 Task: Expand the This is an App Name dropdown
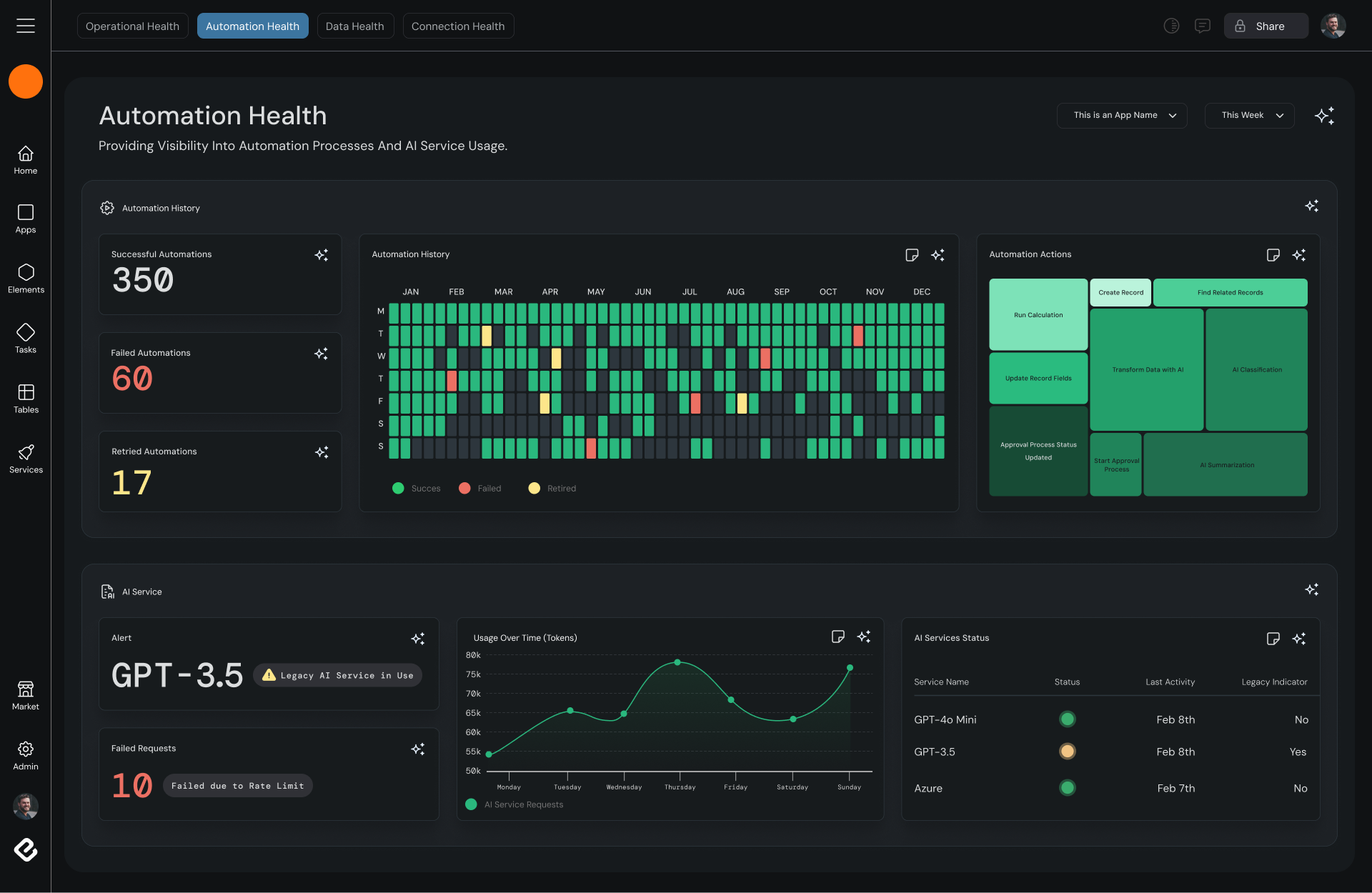click(x=1122, y=116)
